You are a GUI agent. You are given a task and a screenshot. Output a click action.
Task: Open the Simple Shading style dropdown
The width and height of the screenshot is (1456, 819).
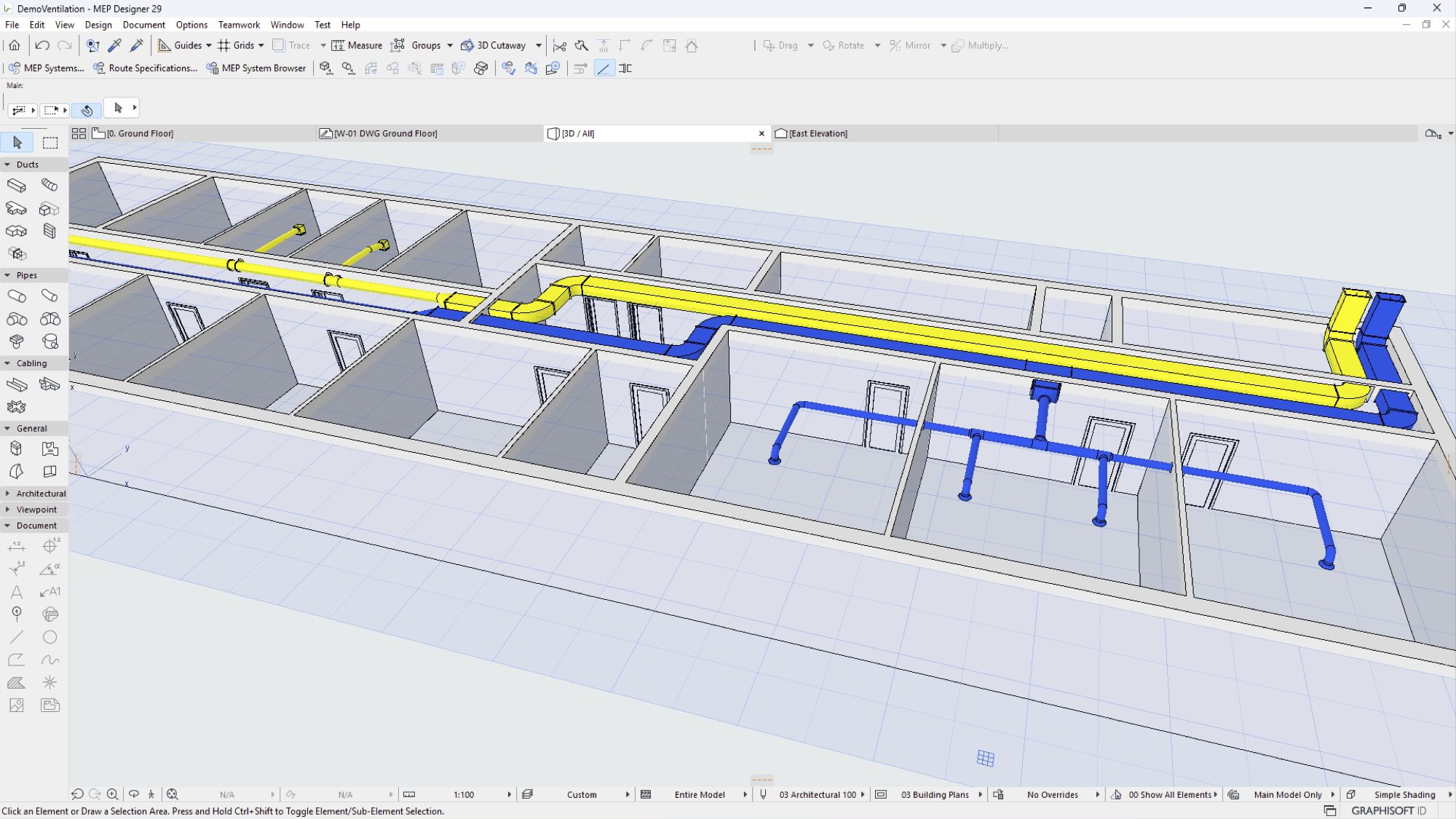1404,794
